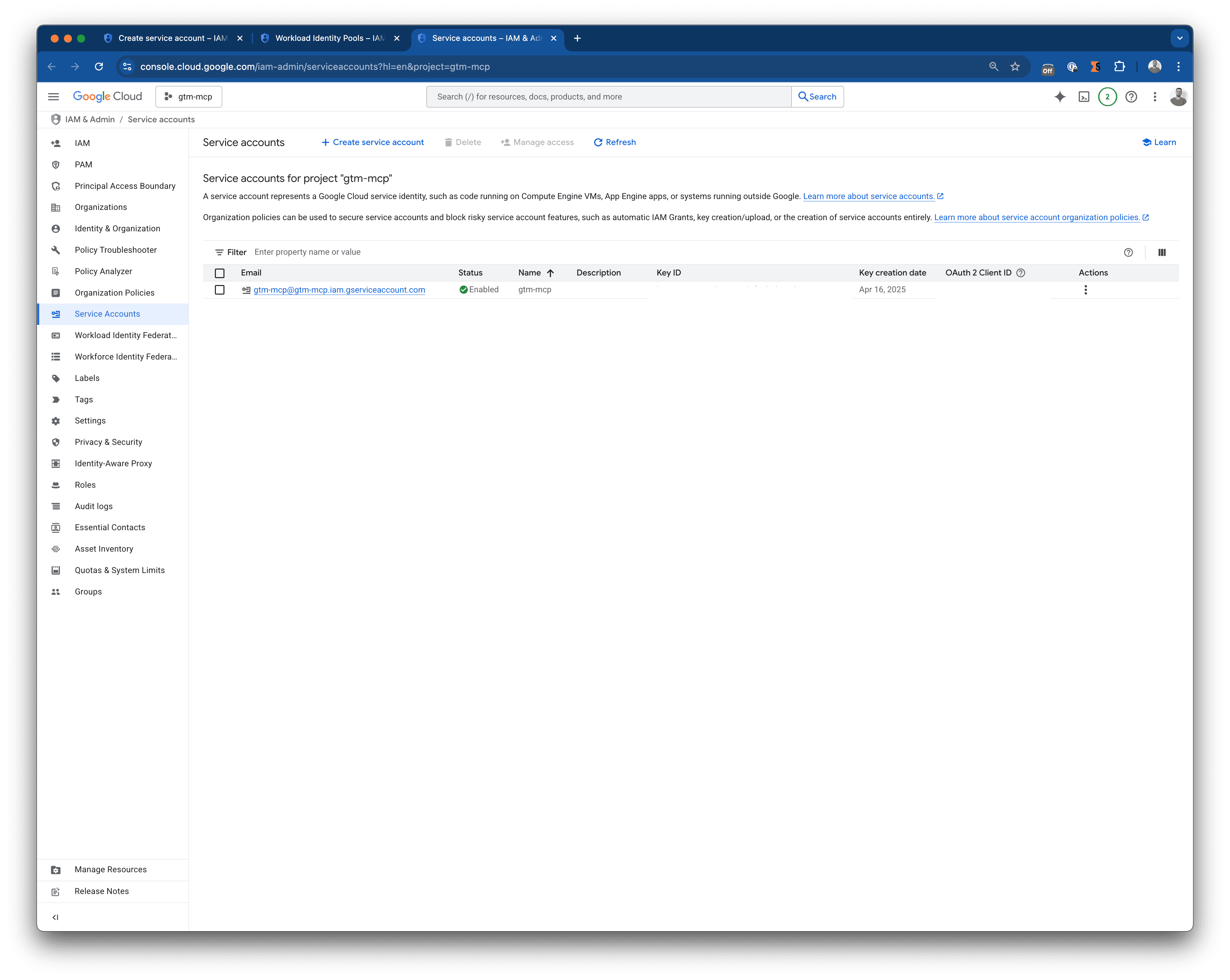Click the Settings gear icon in sidebar
This screenshot has width=1230, height=980.
click(x=56, y=421)
